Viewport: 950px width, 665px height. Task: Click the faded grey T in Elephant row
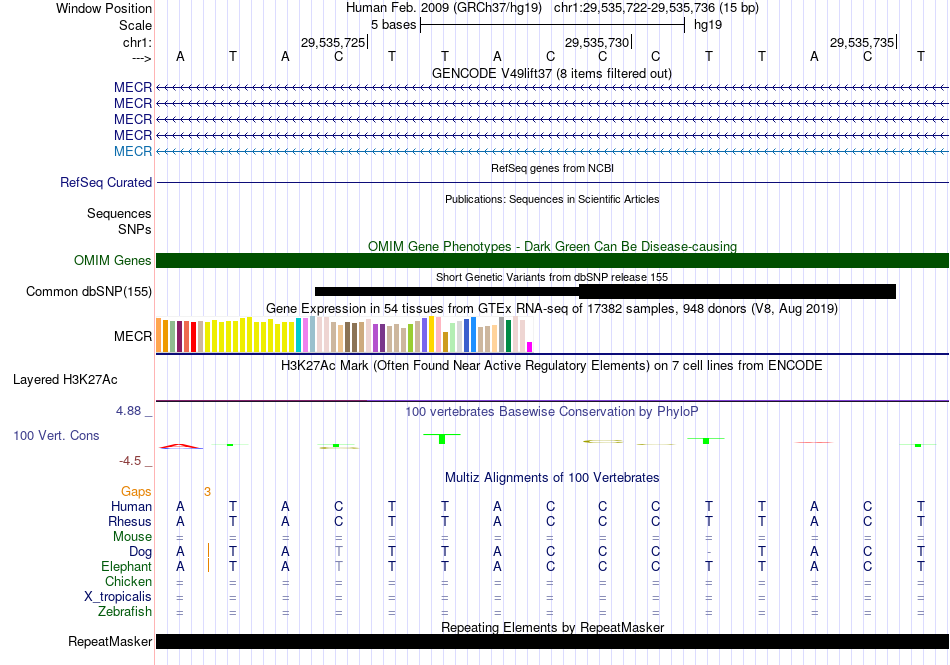pos(339,567)
